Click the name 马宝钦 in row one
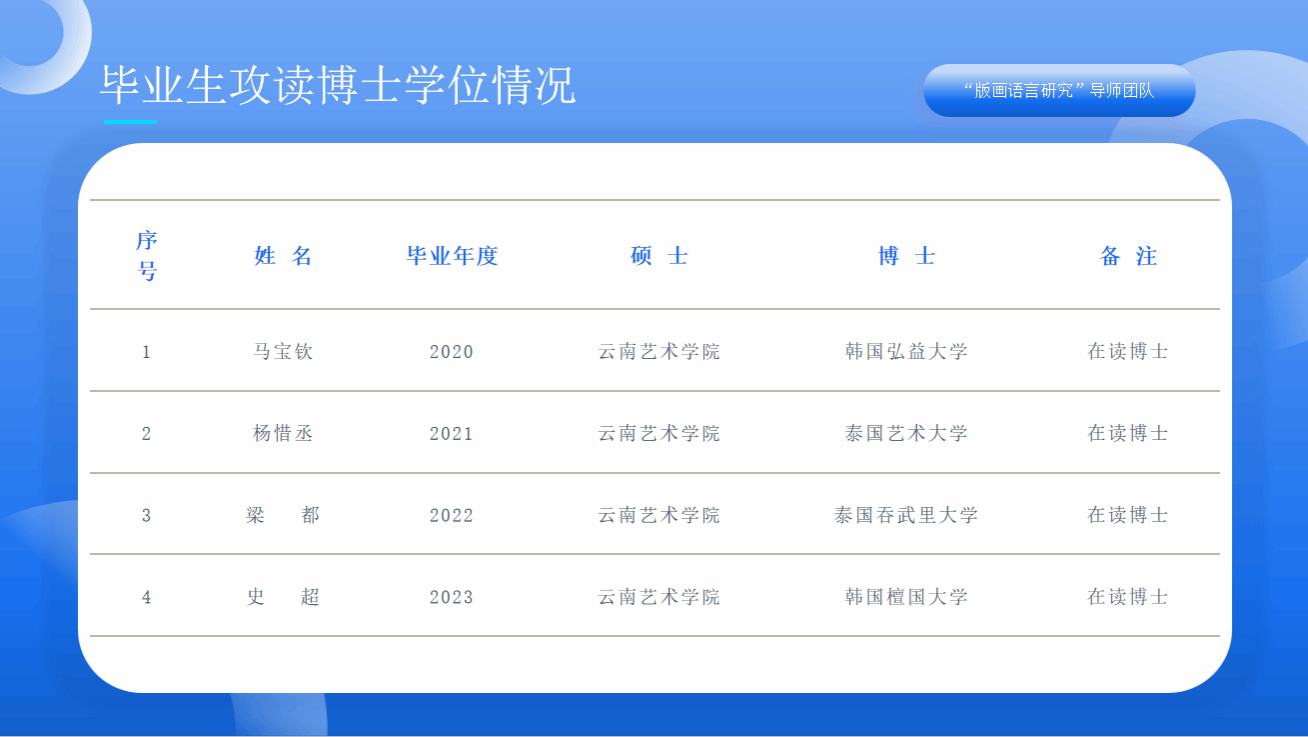Image resolution: width=1308 pixels, height=737 pixels. (x=284, y=352)
